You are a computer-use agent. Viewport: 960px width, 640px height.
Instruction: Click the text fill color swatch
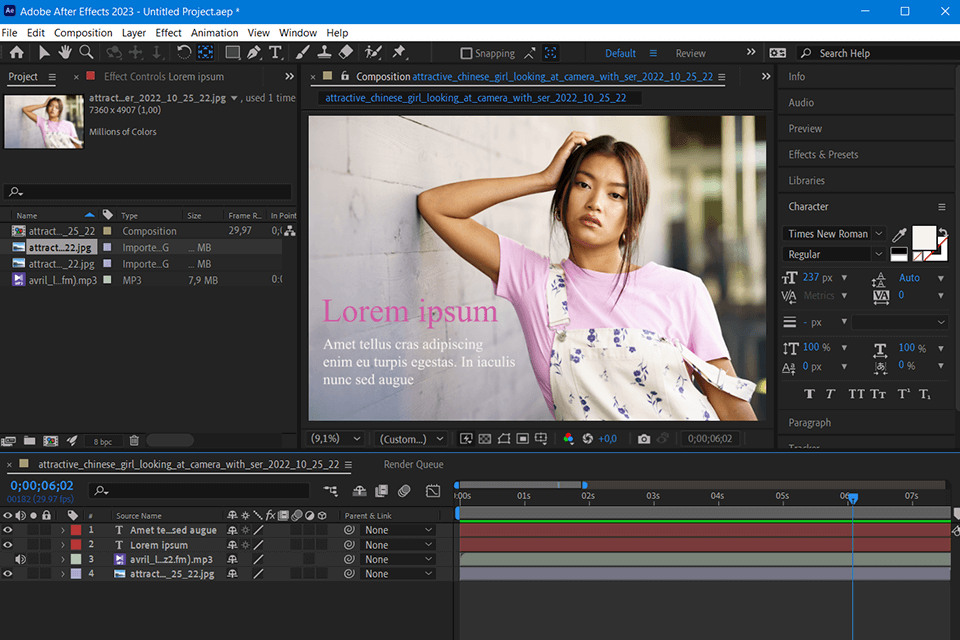tap(924, 237)
